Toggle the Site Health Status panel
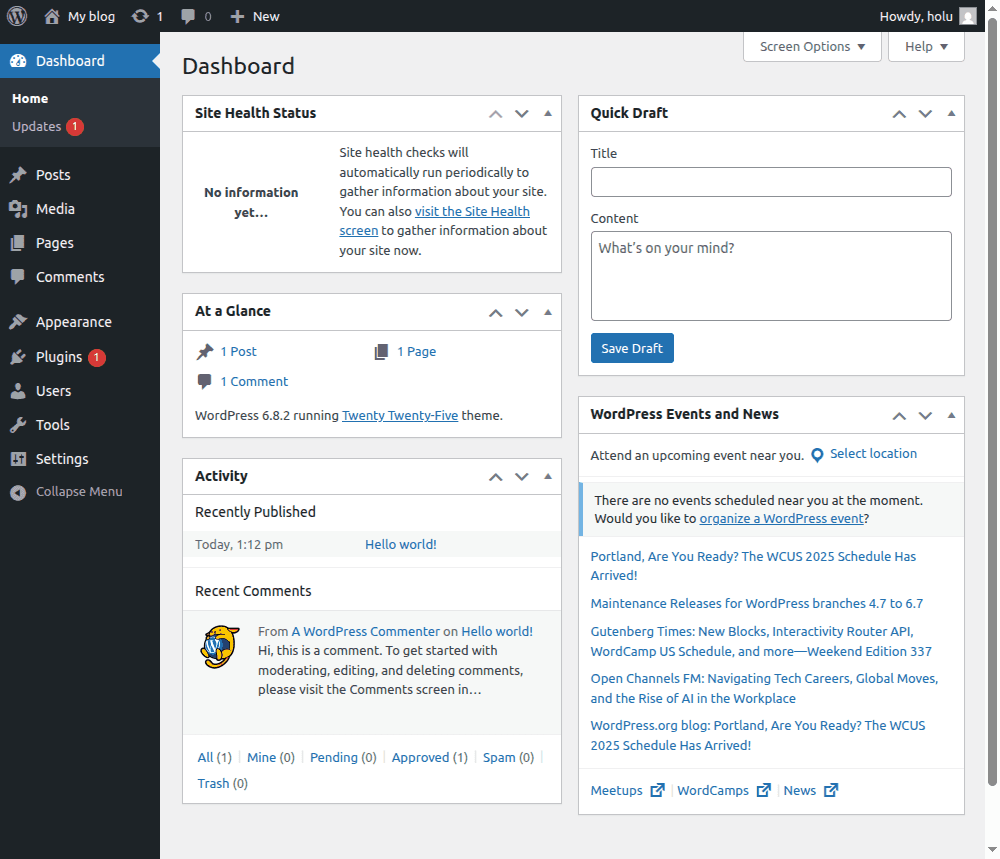Viewport: 1000px width, 859px height. point(548,114)
